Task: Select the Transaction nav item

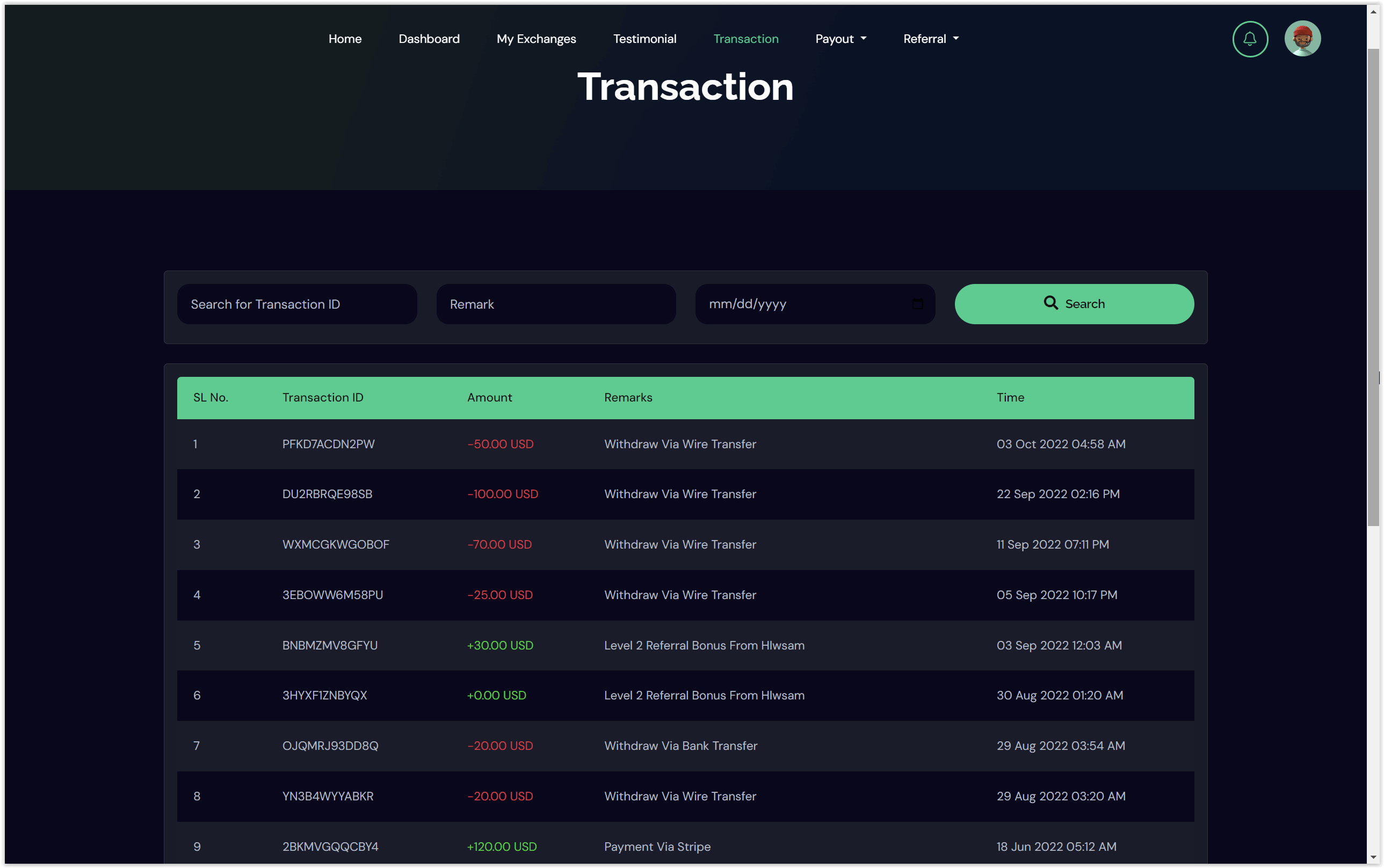Action: [746, 39]
